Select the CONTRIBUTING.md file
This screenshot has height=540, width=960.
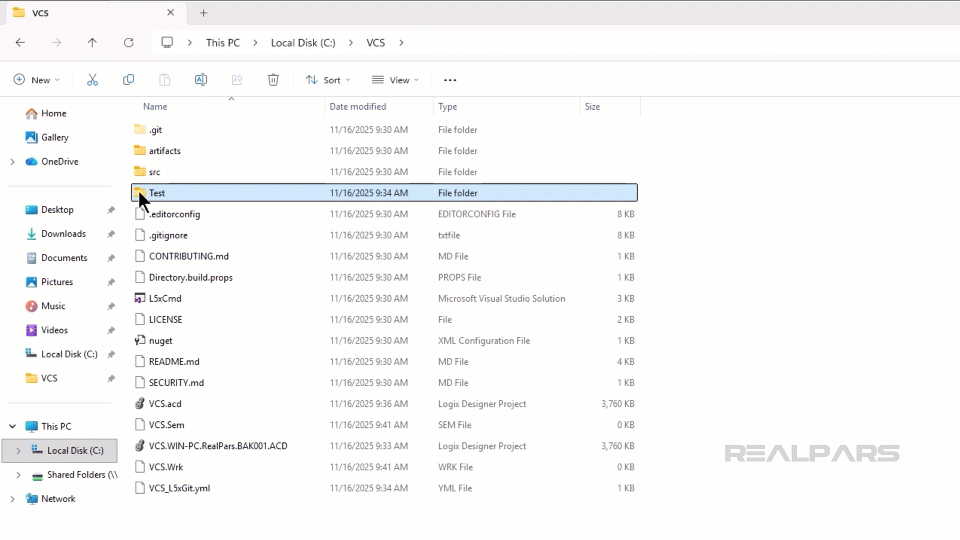pyautogui.click(x=384, y=257)
